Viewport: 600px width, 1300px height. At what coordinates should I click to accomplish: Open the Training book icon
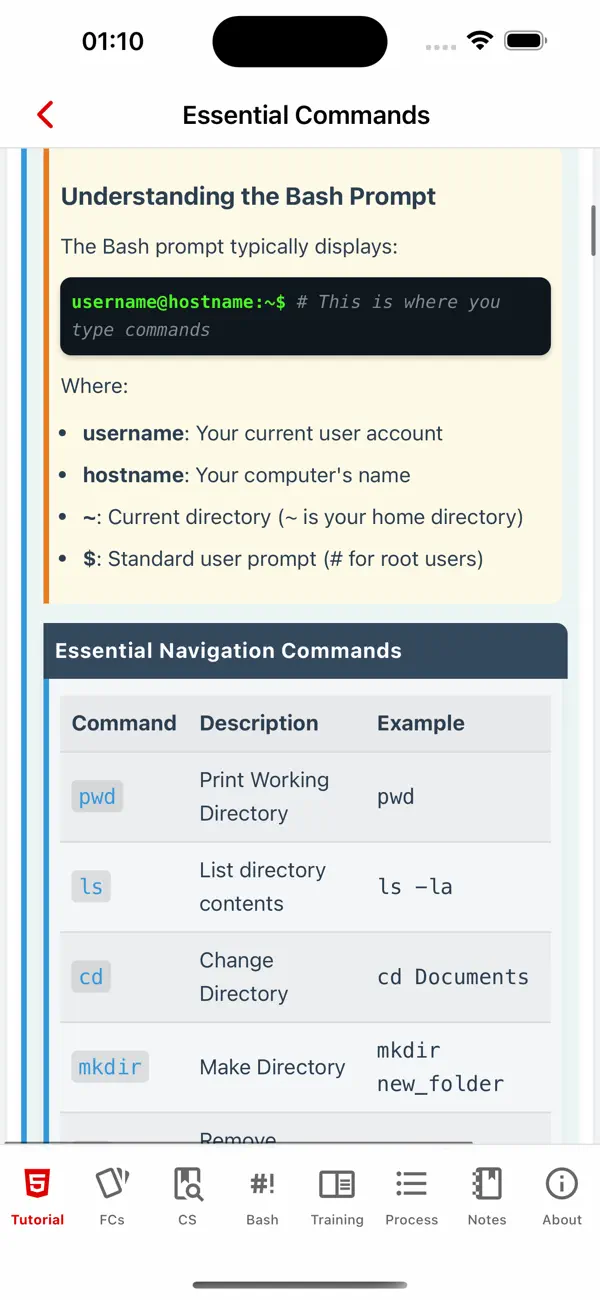(x=337, y=1185)
